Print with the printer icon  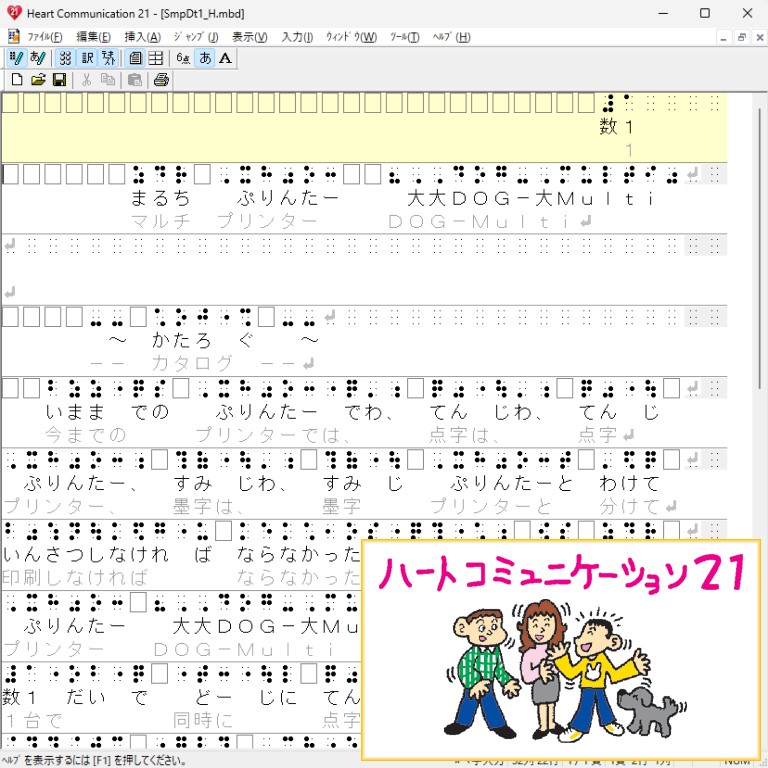click(161, 79)
